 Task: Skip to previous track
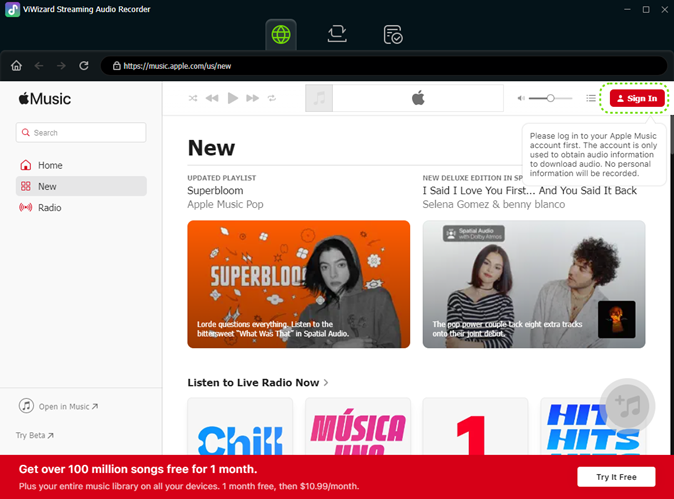click(x=212, y=98)
